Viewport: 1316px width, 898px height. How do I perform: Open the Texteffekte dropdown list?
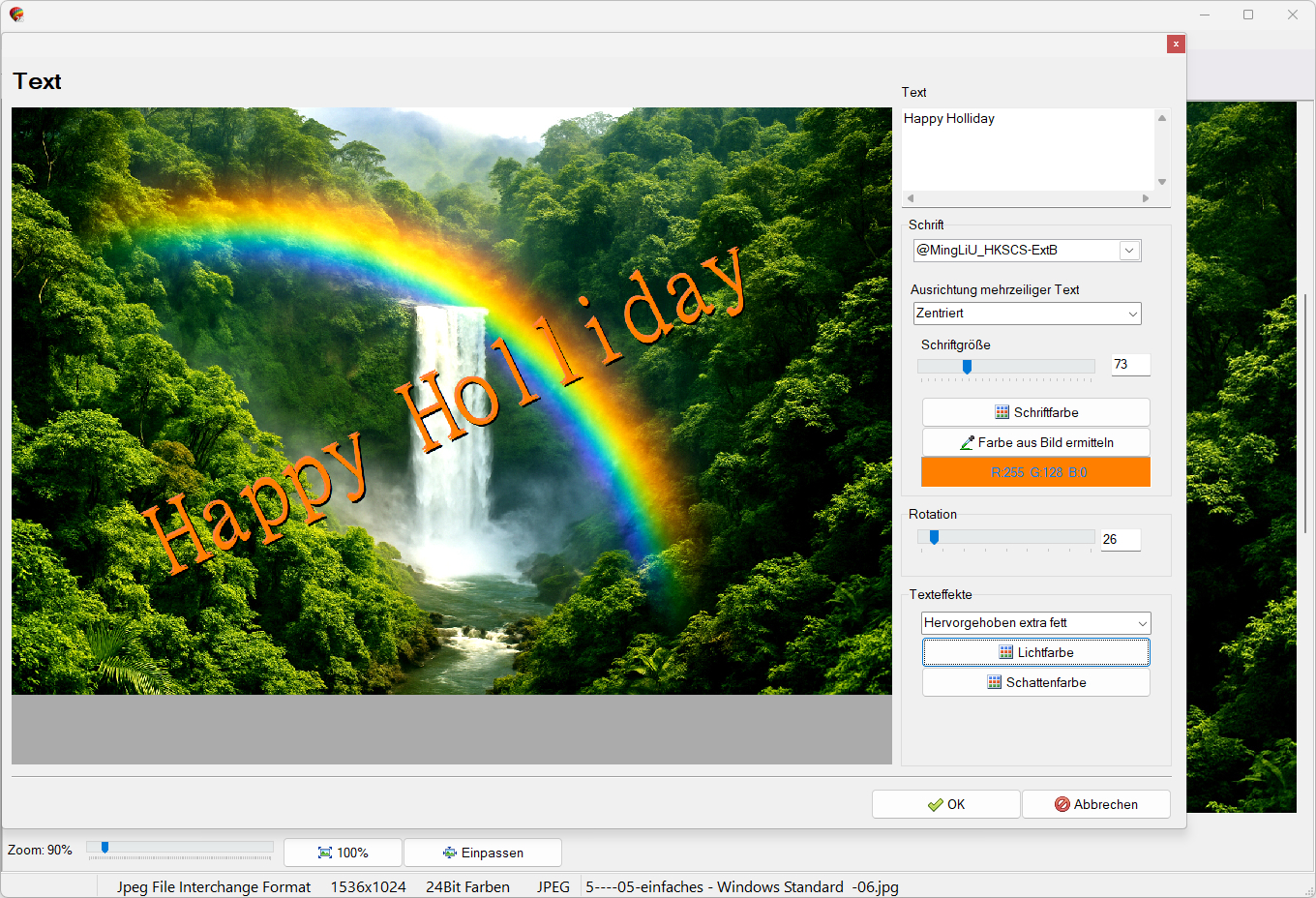1142,623
